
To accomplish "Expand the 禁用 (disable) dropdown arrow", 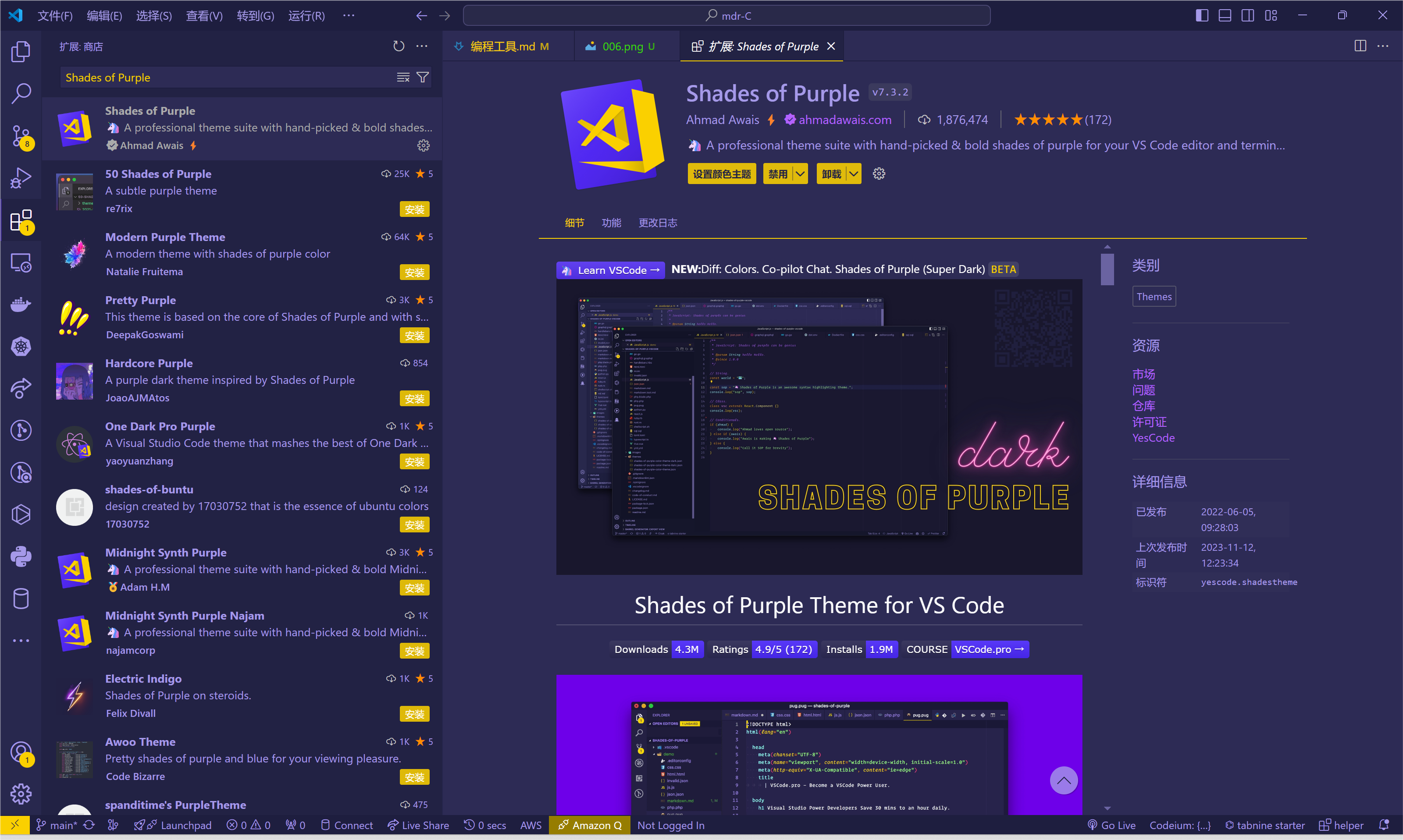I will [800, 174].
